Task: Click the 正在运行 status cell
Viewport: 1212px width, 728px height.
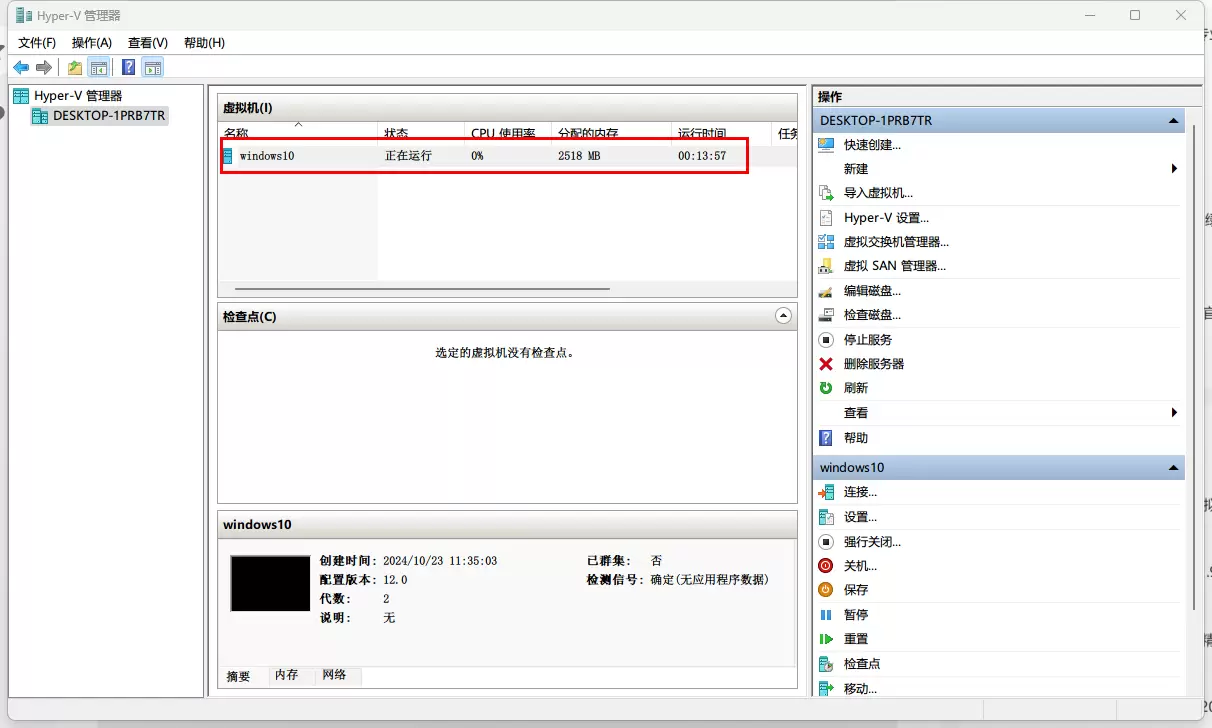Action: [x=409, y=156]
